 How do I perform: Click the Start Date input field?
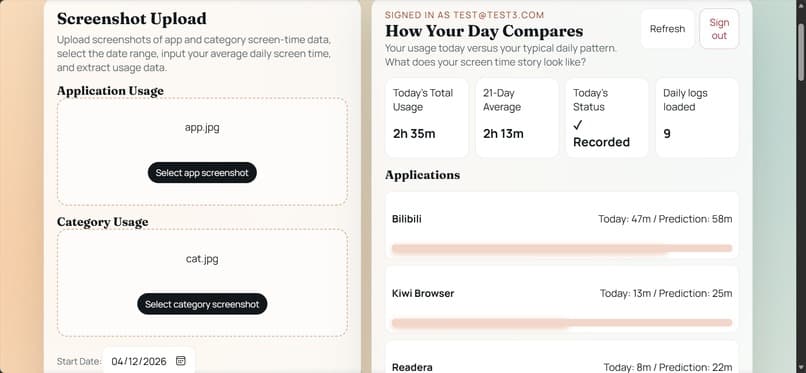(x=149, y=361)
